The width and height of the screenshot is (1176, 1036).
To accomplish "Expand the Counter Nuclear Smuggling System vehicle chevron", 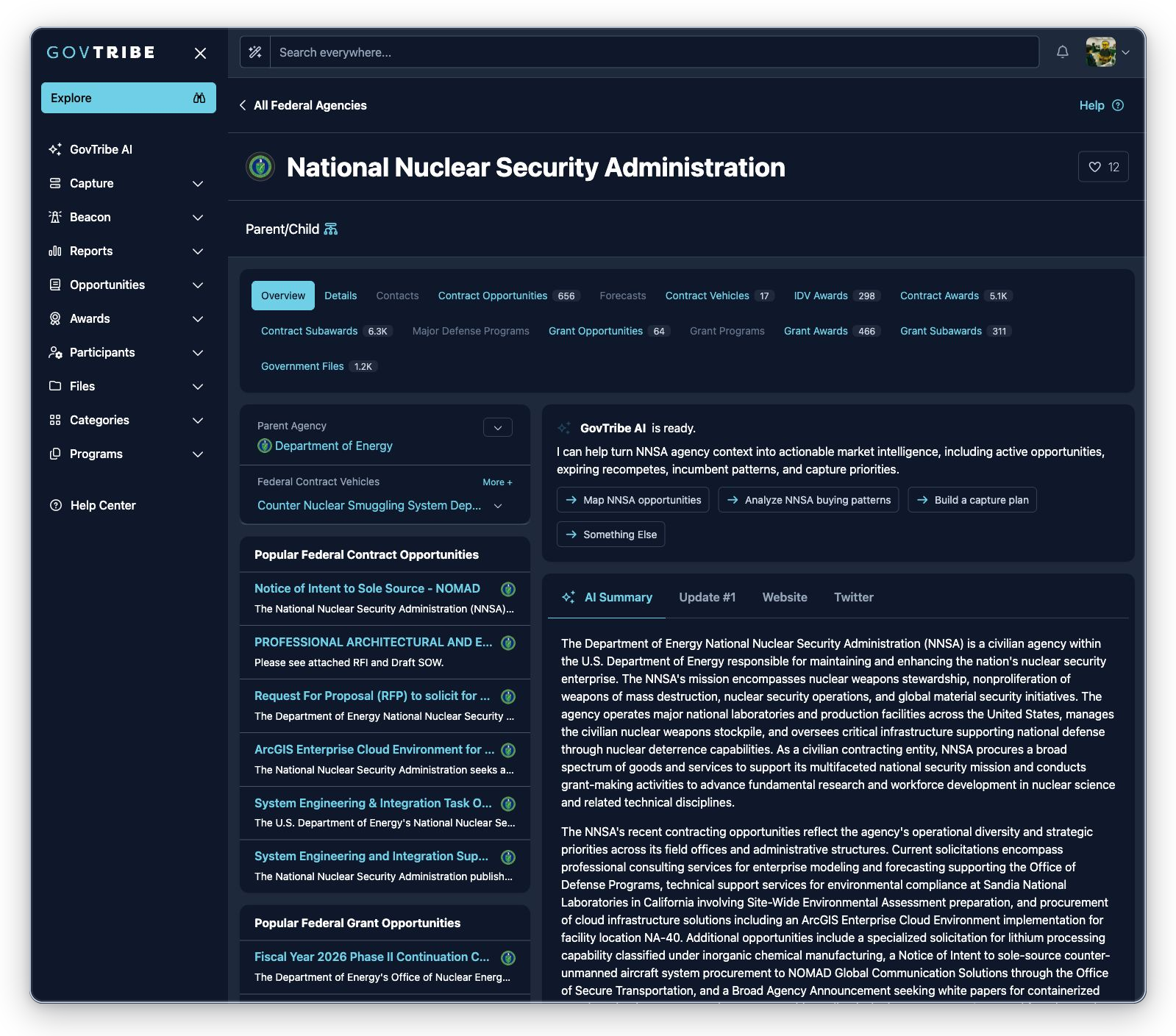I will [498, 506].
